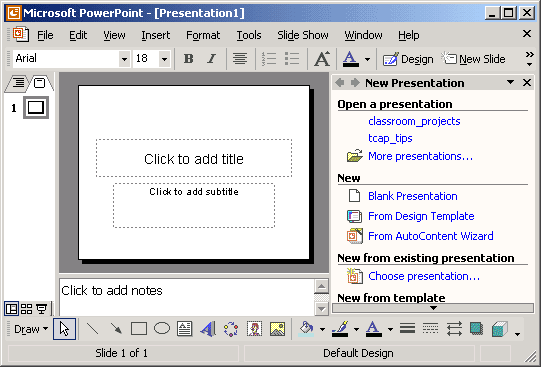The height and width of the screenshot is (367, 541).
Task: Close the New Presentation task pane
Action: [x=527, y=82]
